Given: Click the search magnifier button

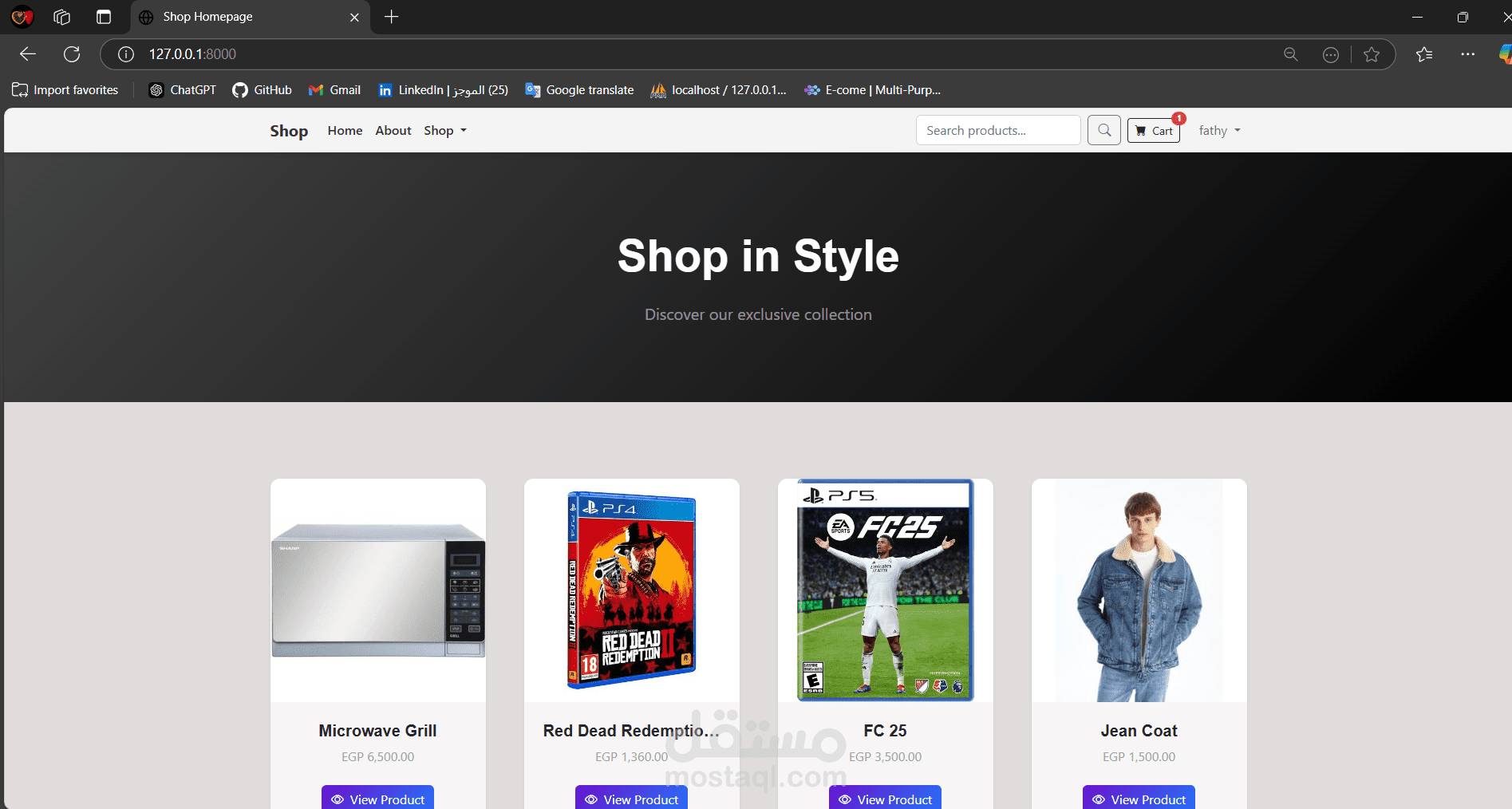Looking at the screenshot, I should [1104, 130].
